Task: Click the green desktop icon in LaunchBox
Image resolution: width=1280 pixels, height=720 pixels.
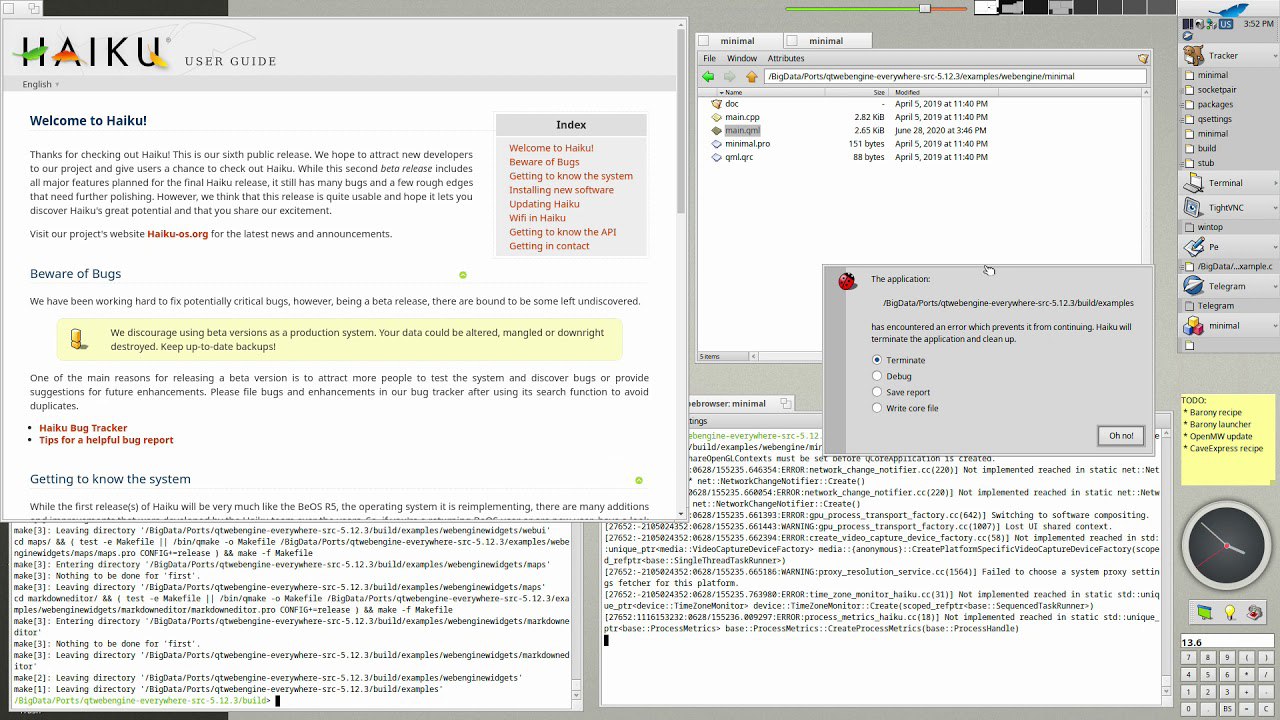Action: click(x=1205, y=612)
